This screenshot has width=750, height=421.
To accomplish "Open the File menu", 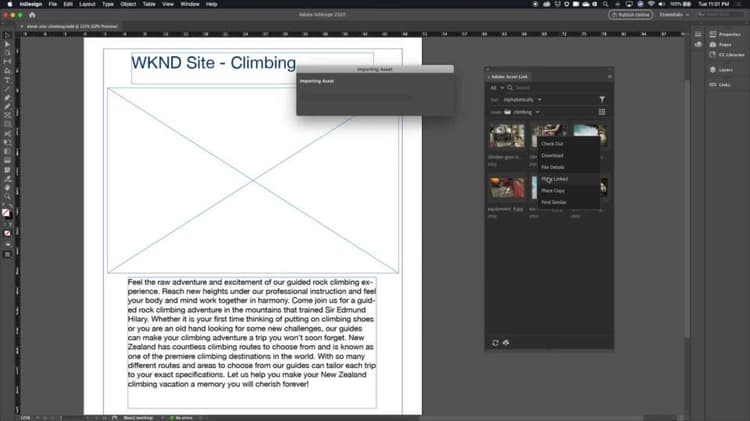I will [53, 4].
